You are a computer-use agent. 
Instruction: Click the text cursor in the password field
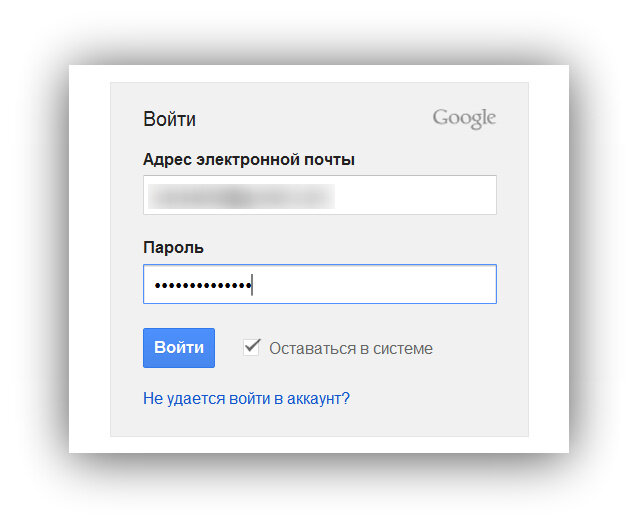coord(252,285)
